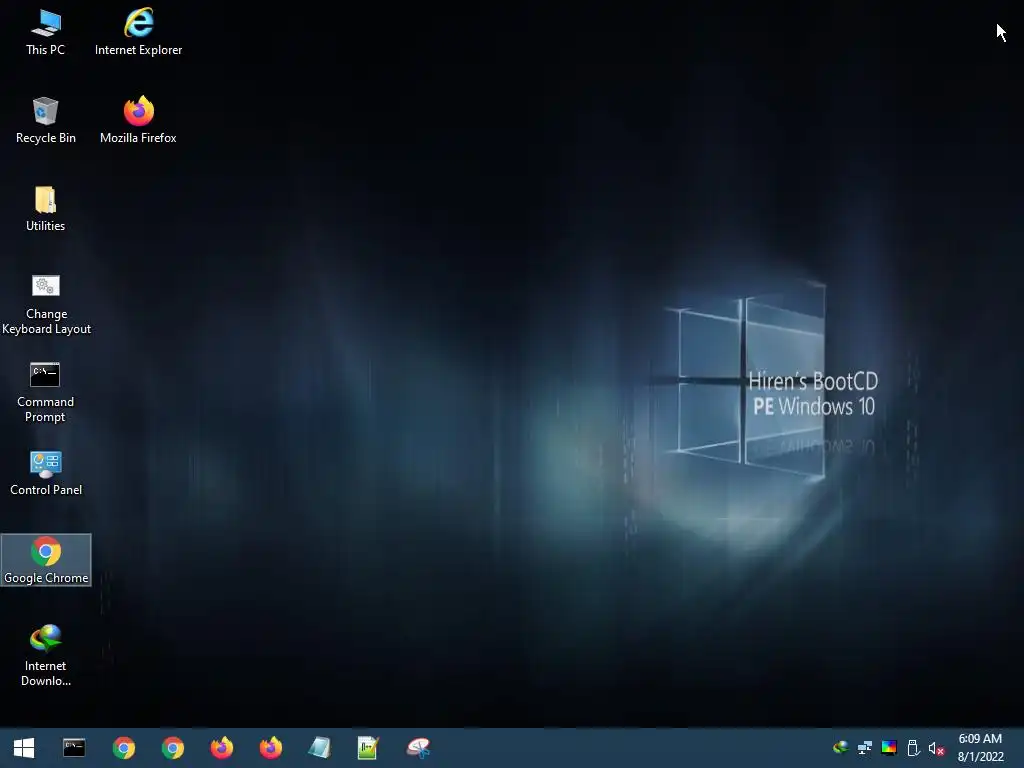
Task: Open This PC desktop icon
Action: [x=46, y=32]
